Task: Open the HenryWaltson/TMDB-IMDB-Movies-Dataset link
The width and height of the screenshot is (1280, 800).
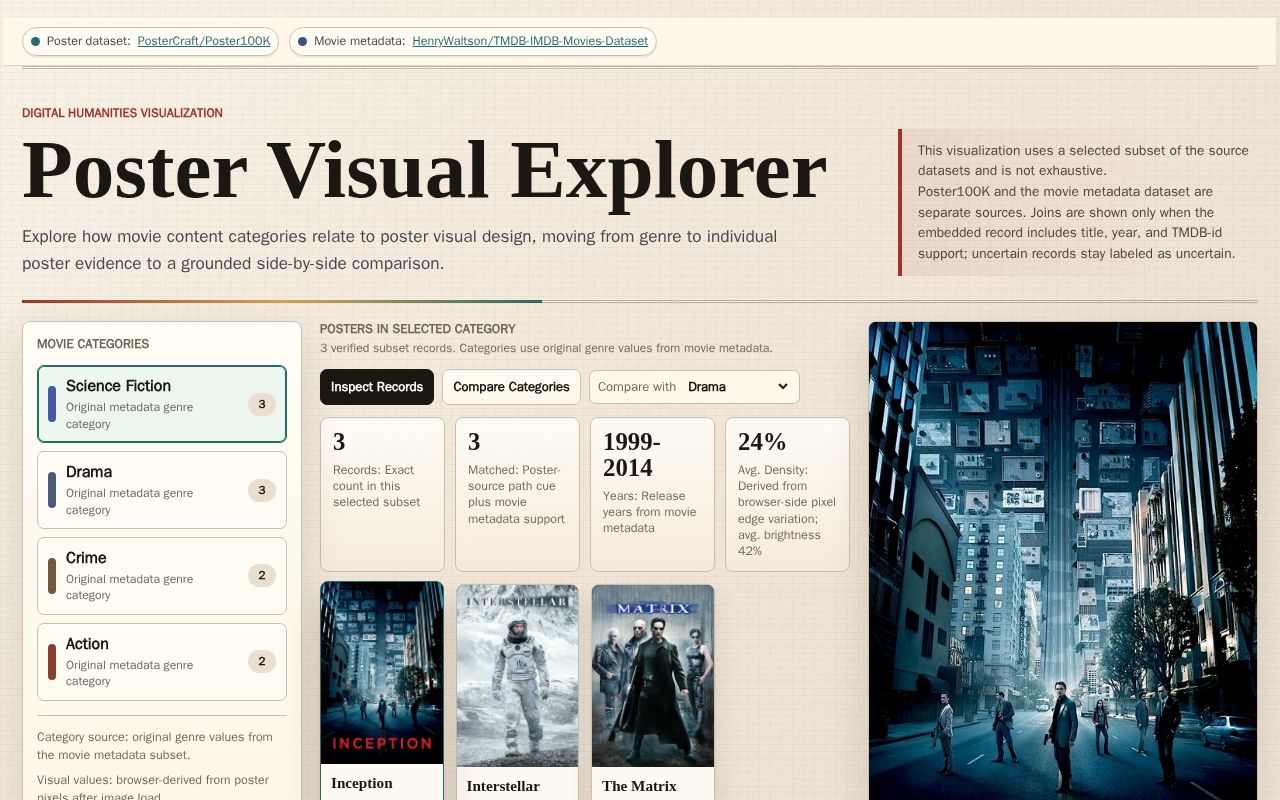Action: coord(530,41)
